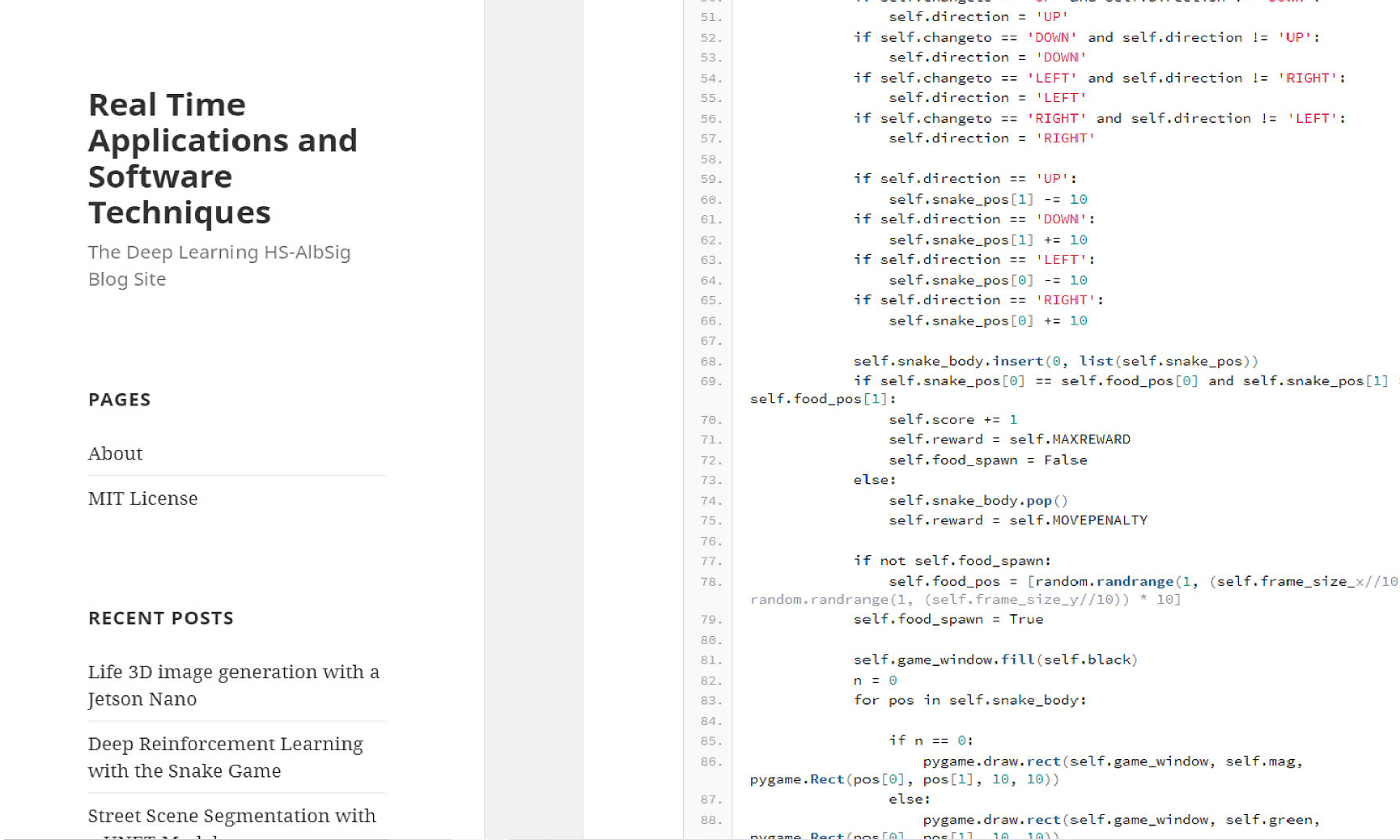1400x840 pixels.
Task: Click code line self.snake_body.pop()
Action: coord(978,500)
